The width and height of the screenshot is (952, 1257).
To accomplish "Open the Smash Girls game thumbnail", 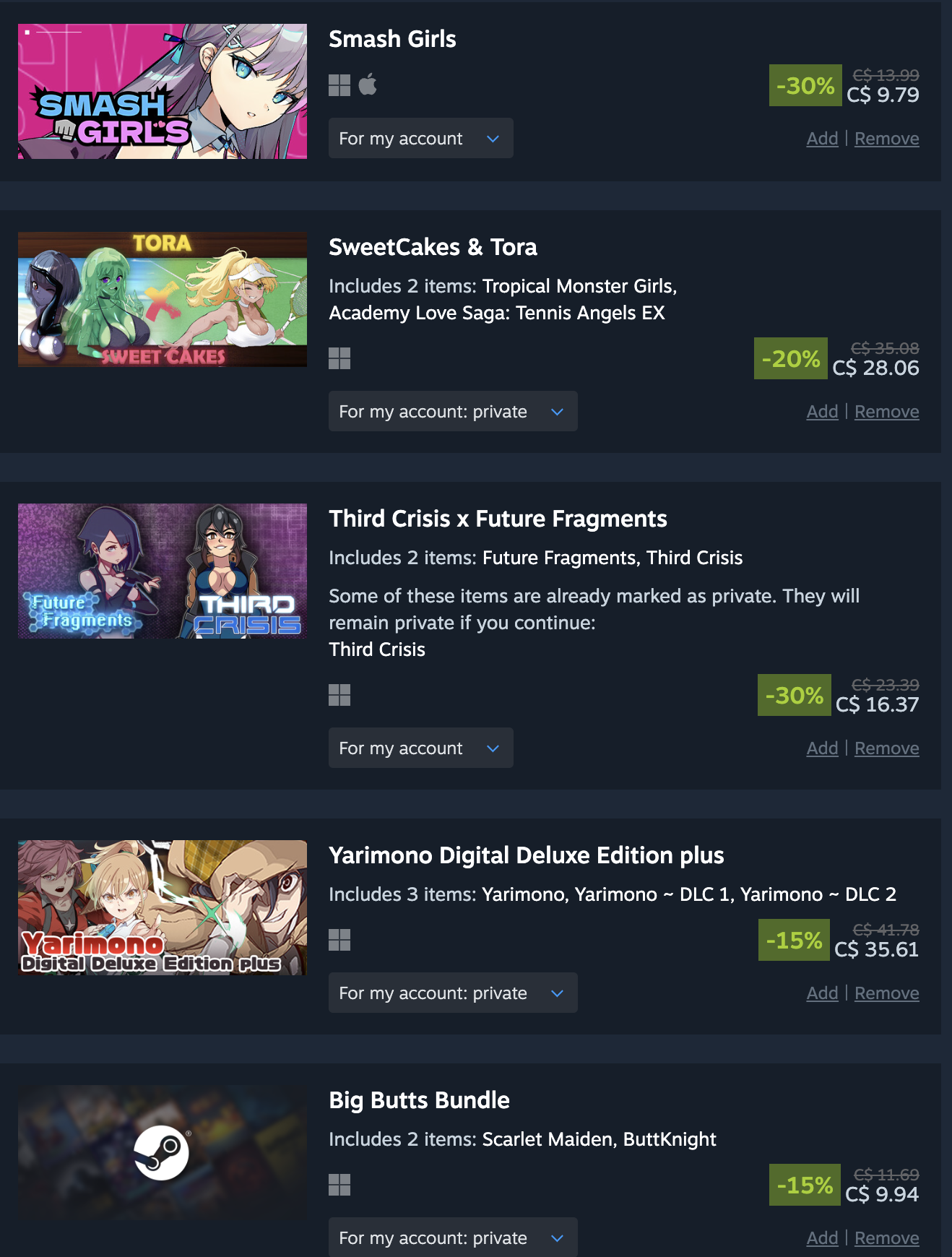I will [x=163, y=91].
